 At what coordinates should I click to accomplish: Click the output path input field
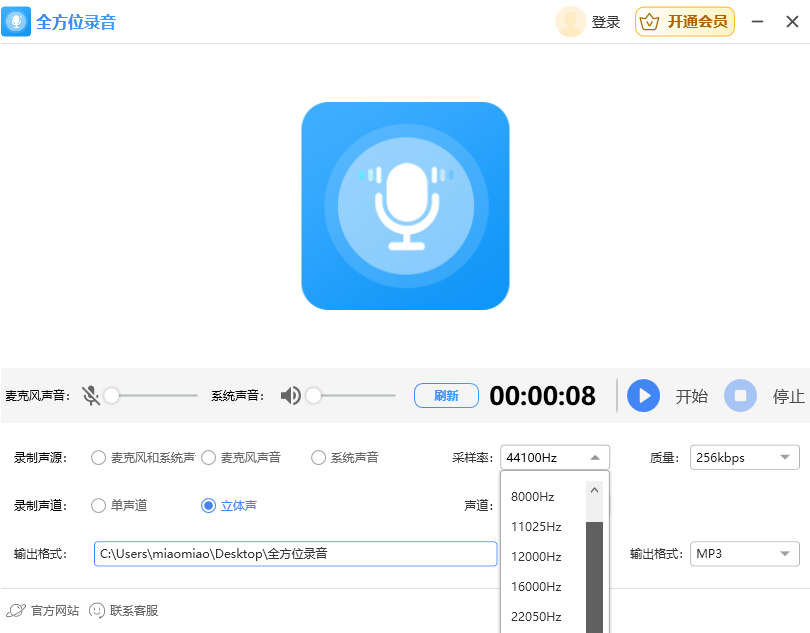point(295,554)
